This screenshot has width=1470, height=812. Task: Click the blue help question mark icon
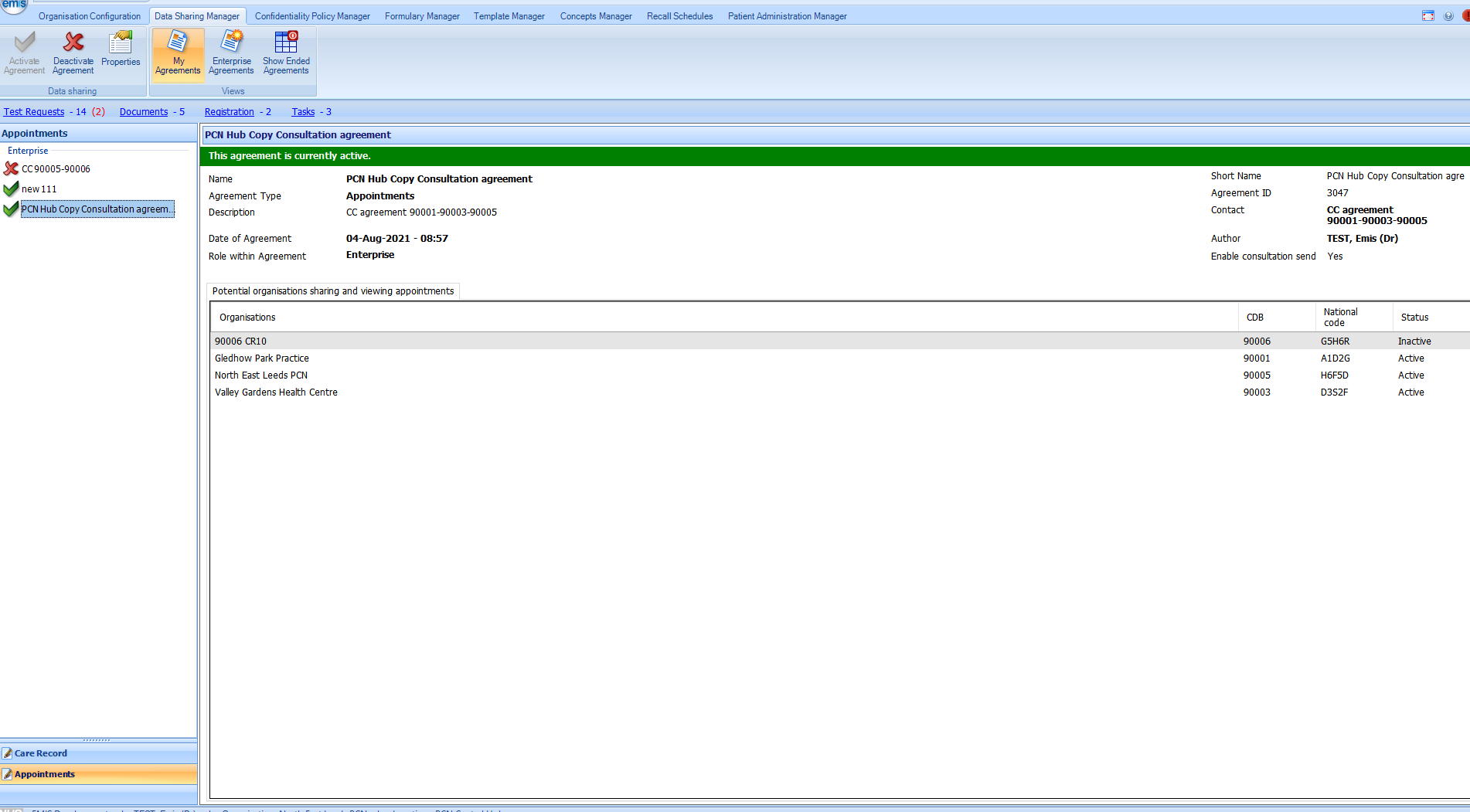1448,16
